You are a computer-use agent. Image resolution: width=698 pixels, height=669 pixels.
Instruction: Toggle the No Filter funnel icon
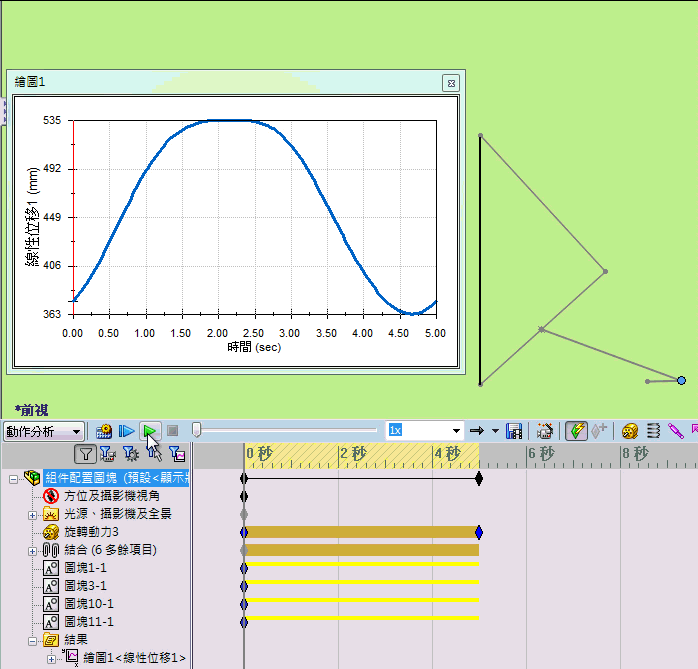(85, 454)
